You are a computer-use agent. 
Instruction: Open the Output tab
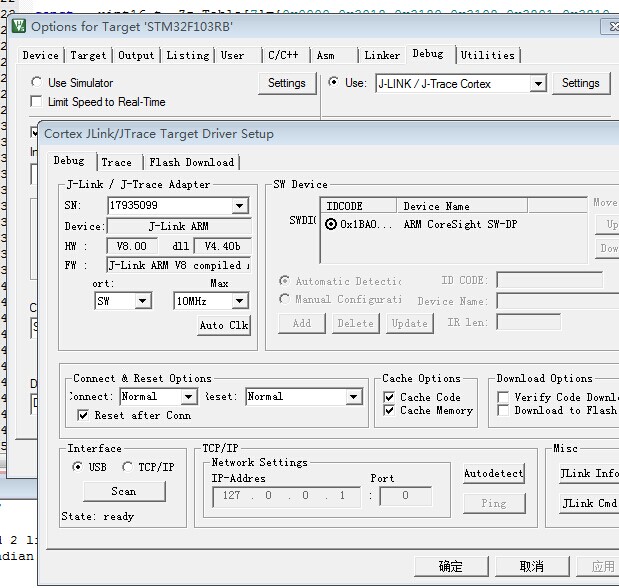coord(136,55)
